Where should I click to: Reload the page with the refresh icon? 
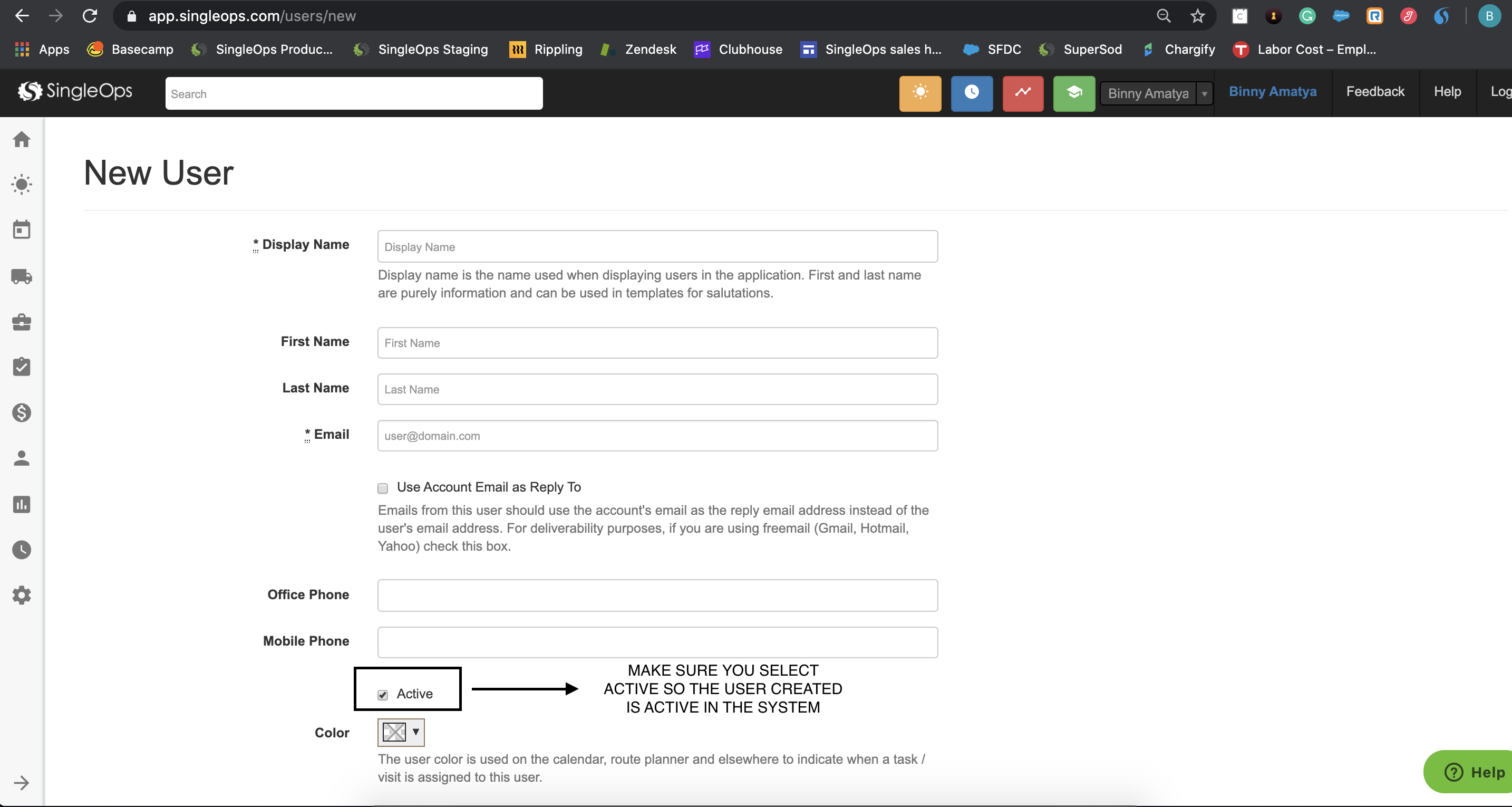click(x=90, y=16)
